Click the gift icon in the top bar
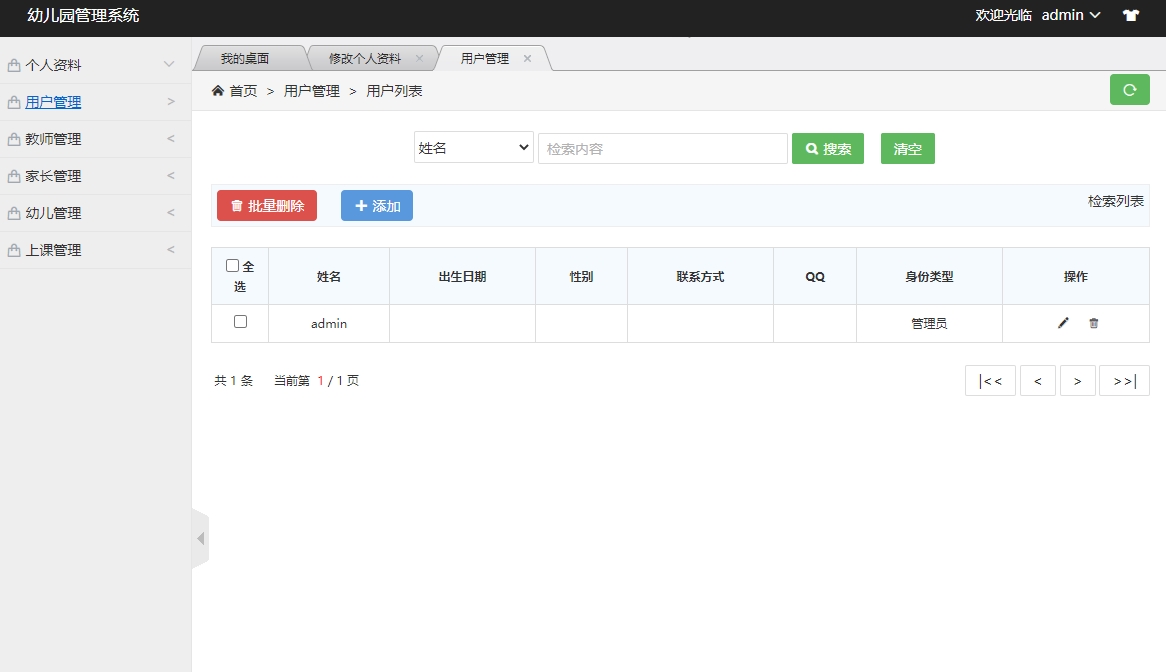The width and height of the screenshot is (1166, 672). click(1130, 15)
